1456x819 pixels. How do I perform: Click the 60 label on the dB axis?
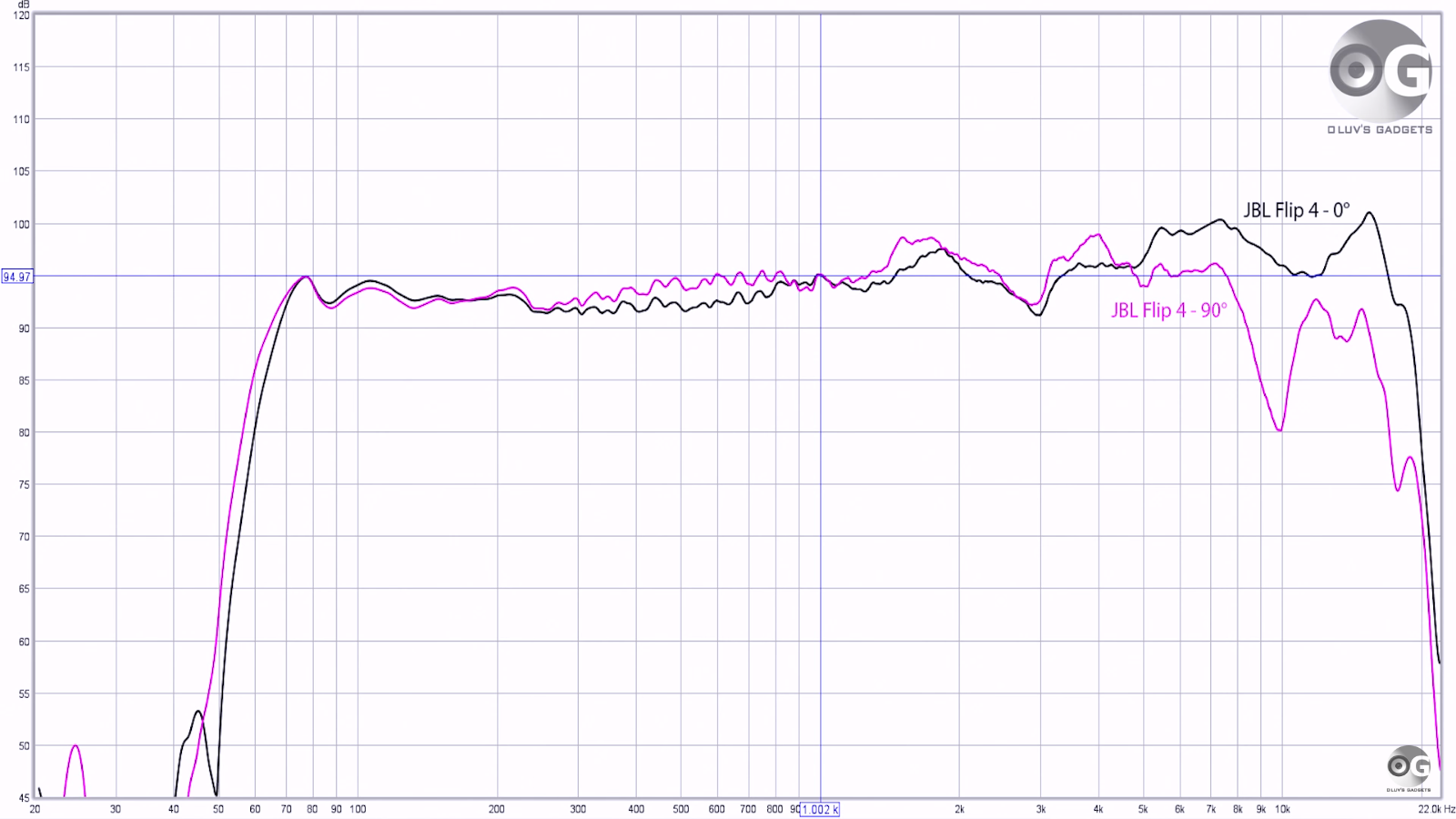point(25,642)
